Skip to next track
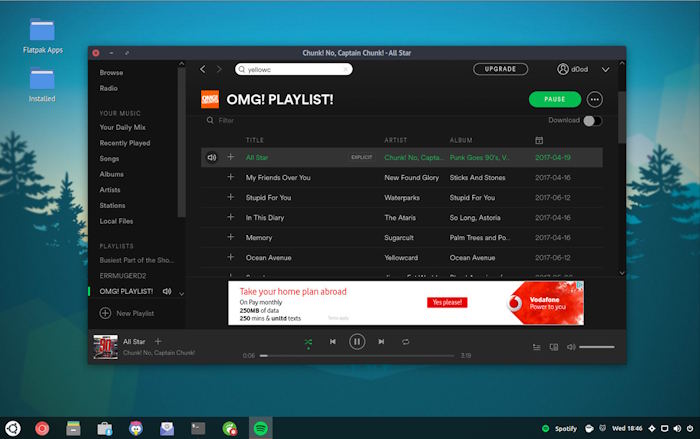The width and height of the screenshot is (700, 439). 381,342
